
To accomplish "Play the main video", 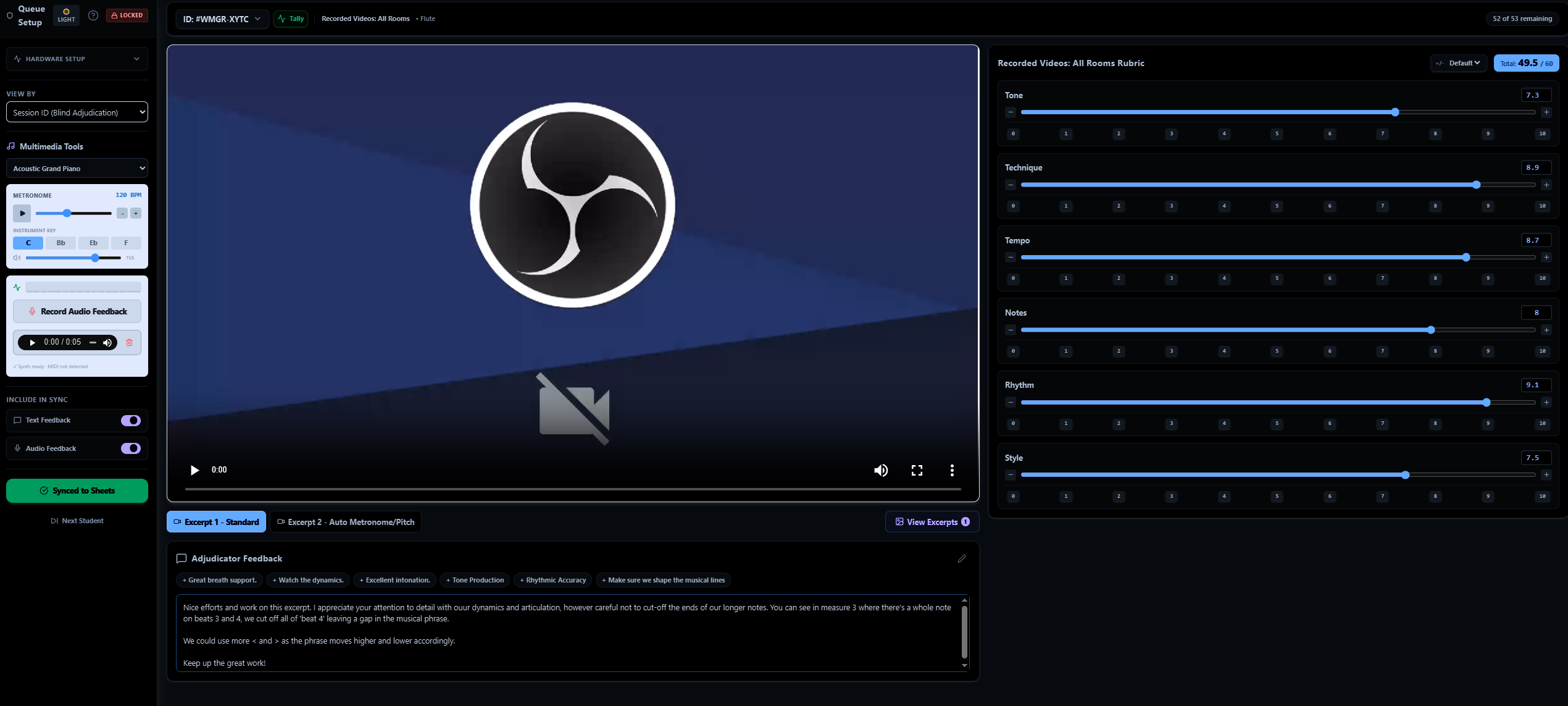I will 194,470.
